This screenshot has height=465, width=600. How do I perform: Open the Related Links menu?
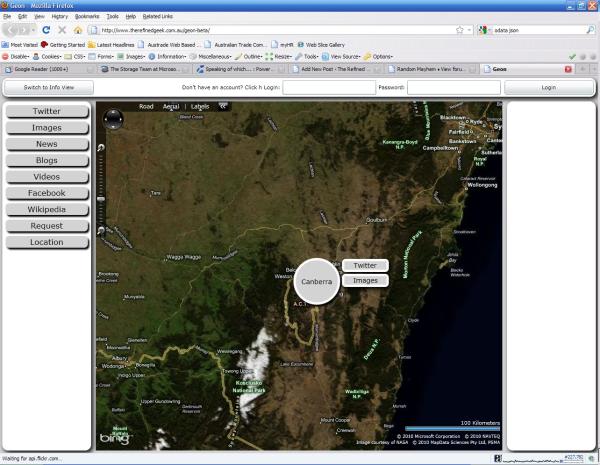158,16
